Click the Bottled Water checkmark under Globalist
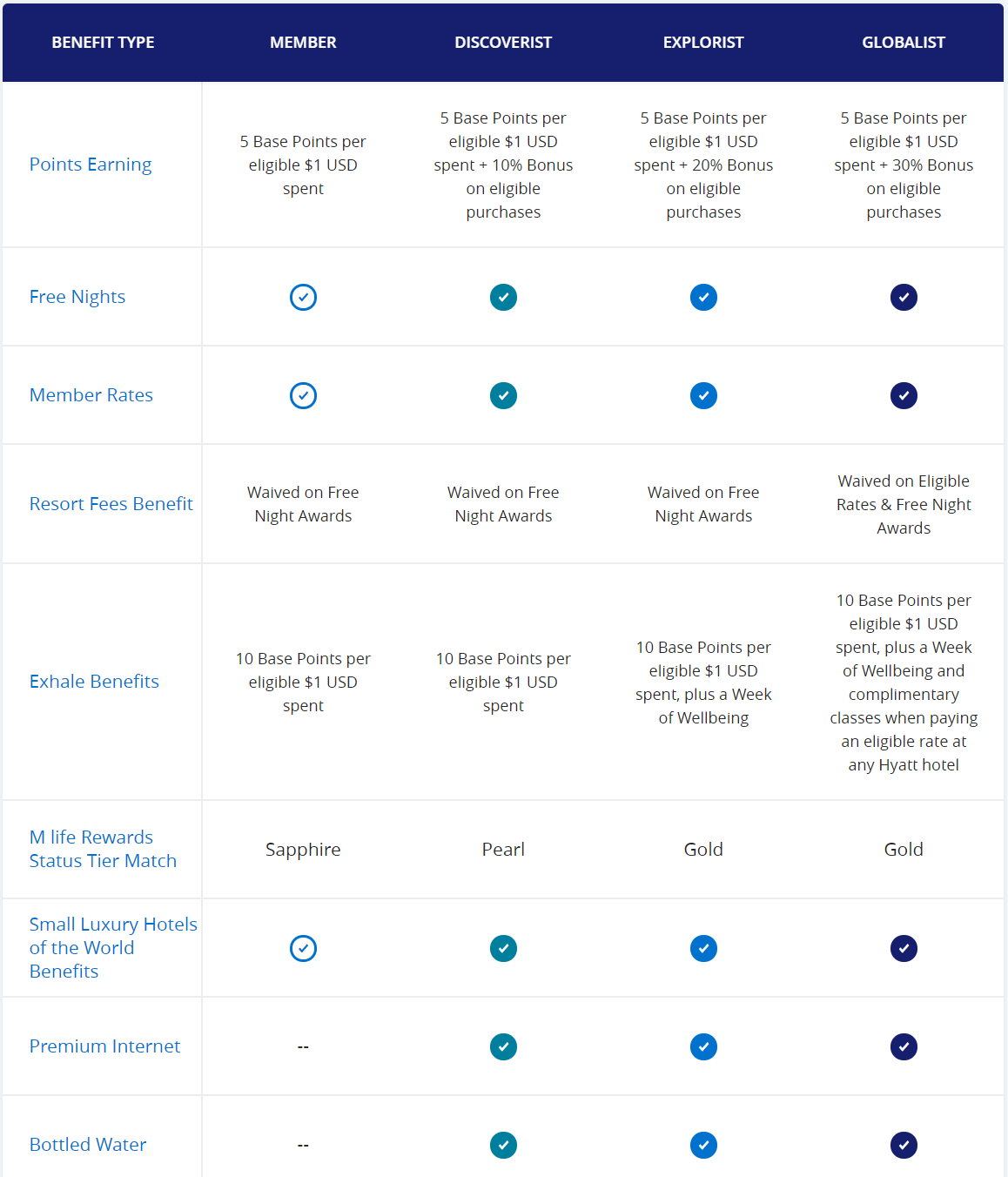The width and height of the screenshot is (1008, 1177). (904, 1145)
